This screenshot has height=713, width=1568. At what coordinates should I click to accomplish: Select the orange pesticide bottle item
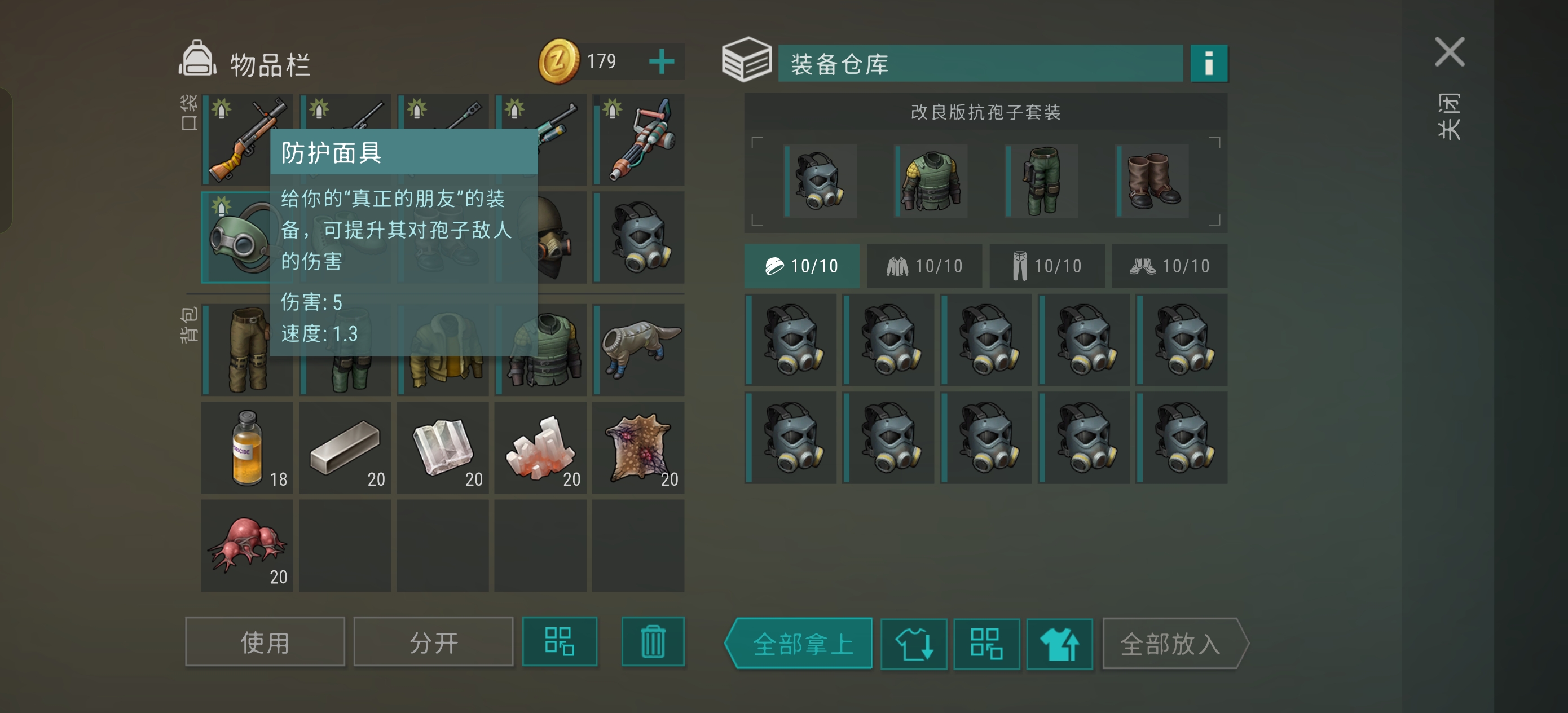coord(247,447)
